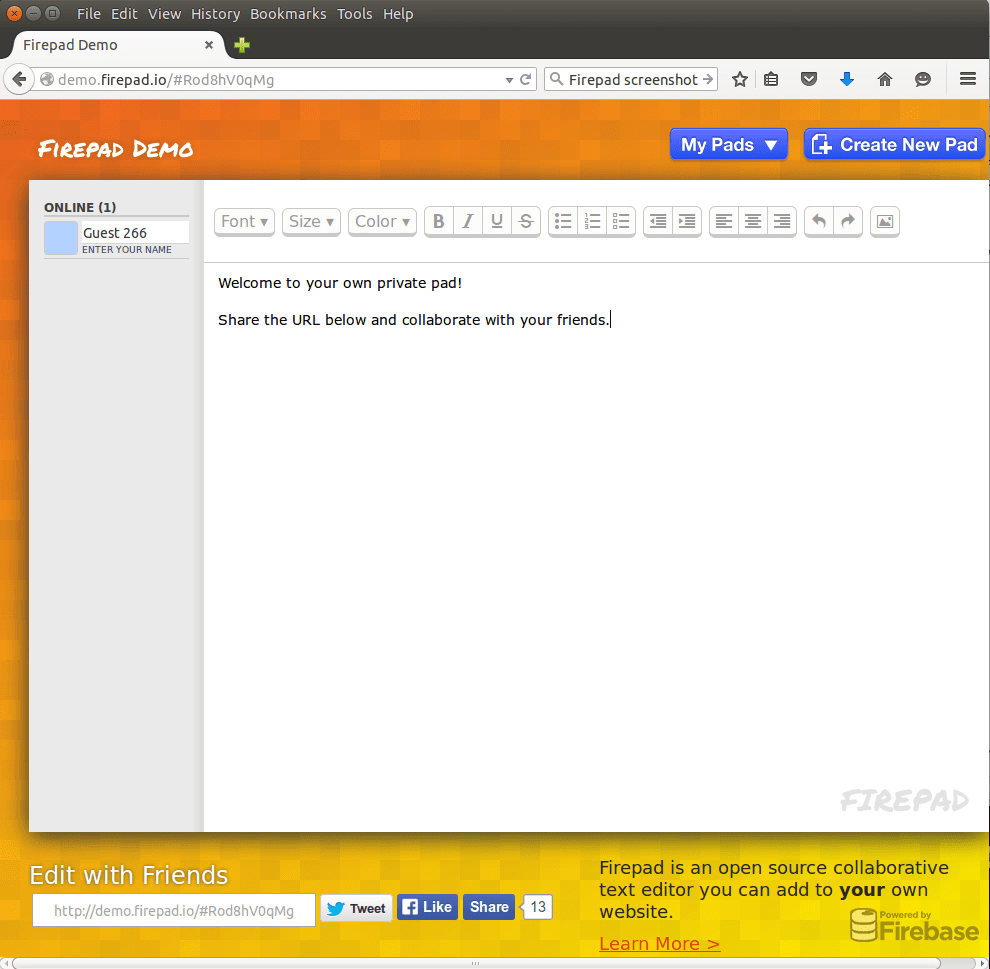Open the Font dropdown
The width and height of the screenshot is (990, 969).
[244, 222]
